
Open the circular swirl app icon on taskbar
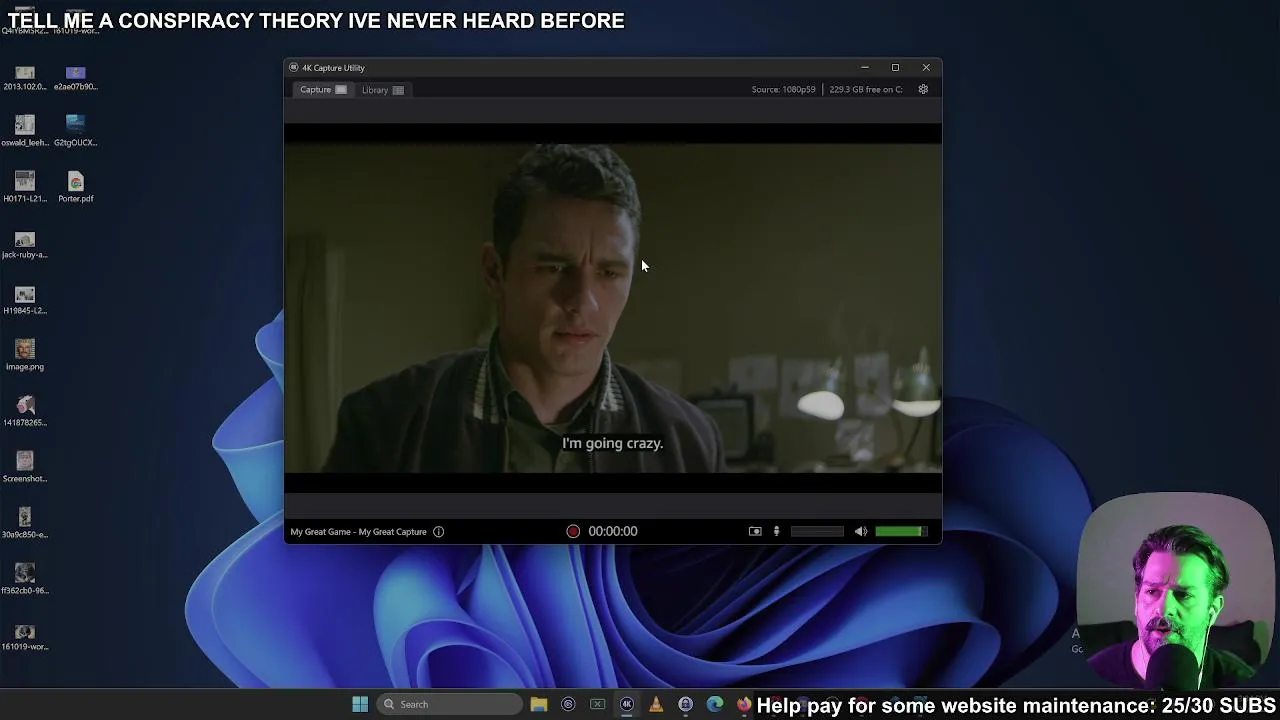coord(568,704)
